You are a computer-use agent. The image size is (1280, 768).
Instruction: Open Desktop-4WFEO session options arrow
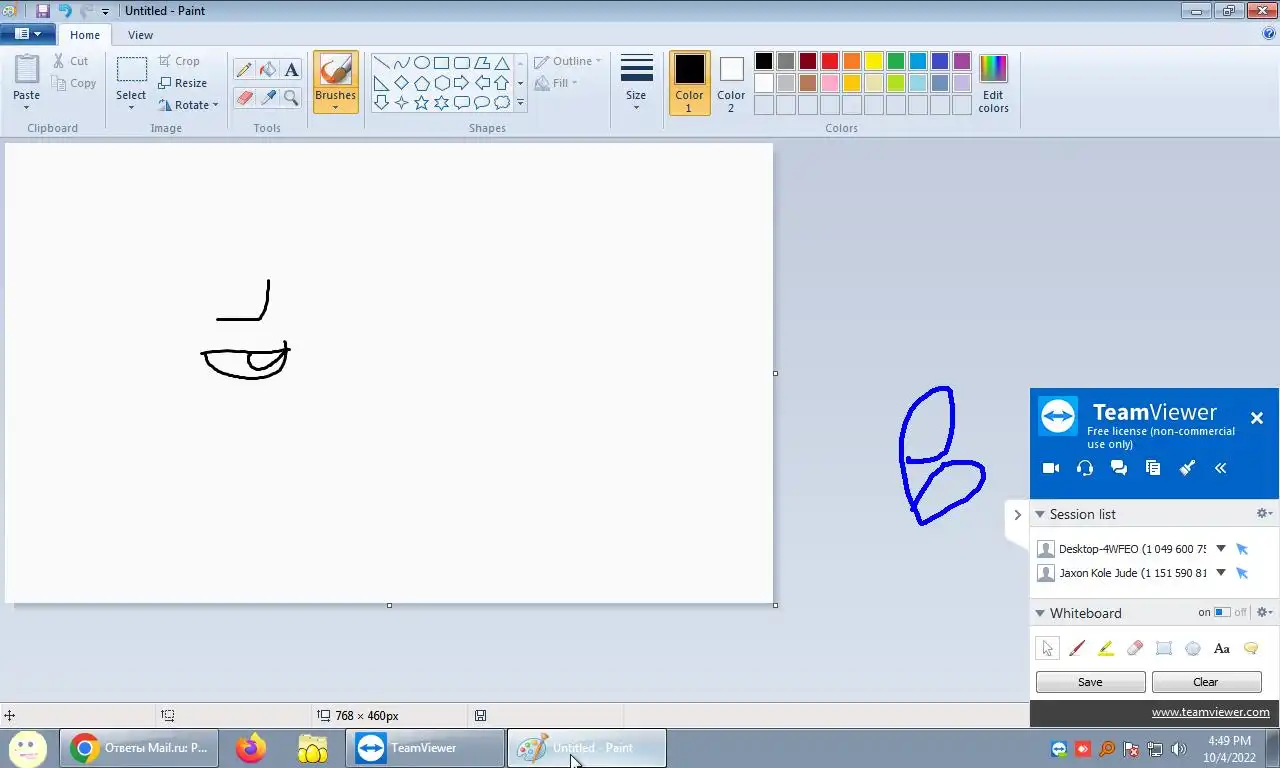coord(1221,549)
